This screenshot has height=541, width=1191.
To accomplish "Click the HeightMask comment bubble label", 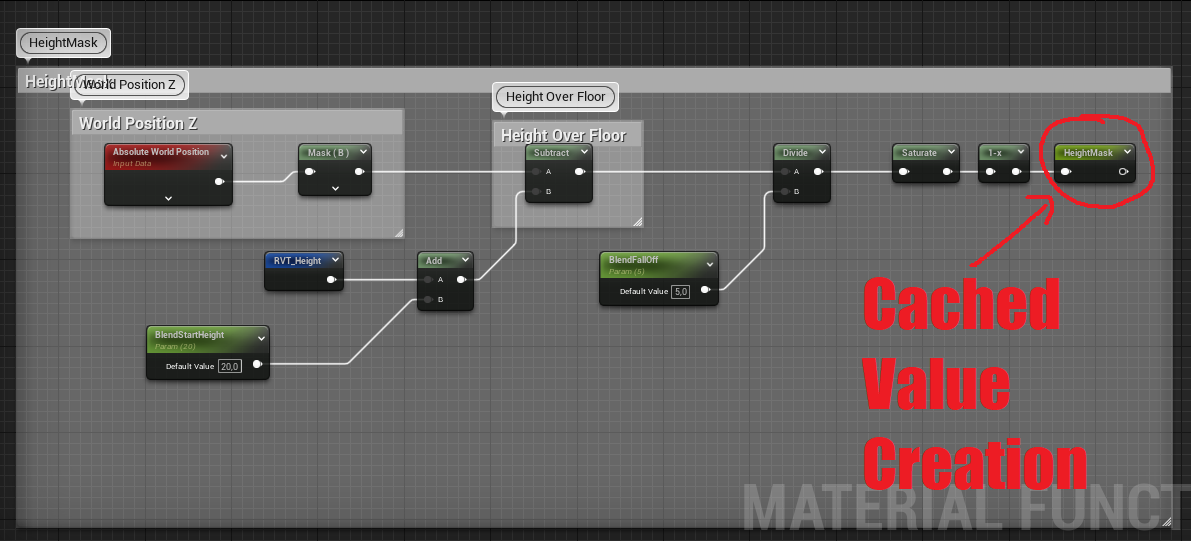I will (x=64, y=43).
